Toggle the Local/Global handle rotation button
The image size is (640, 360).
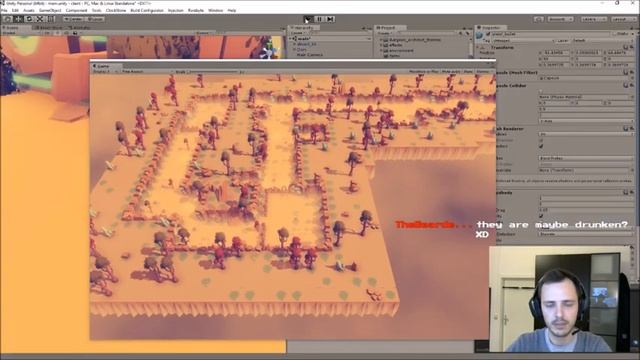[95, 19]
